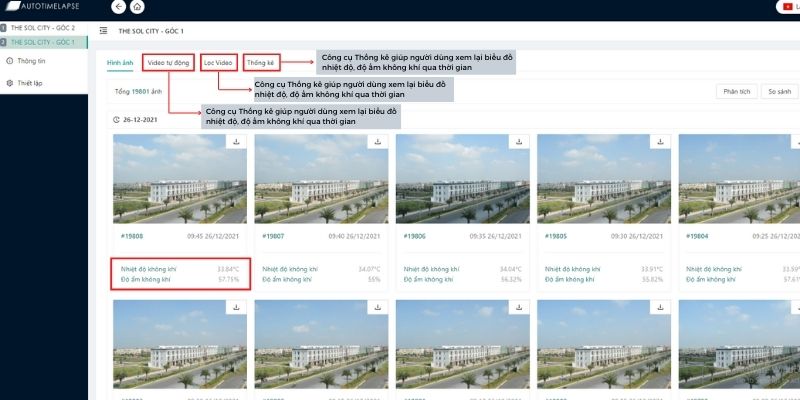Download image #19807
Viewport: 800px width, 400px height.
point(378,142)
